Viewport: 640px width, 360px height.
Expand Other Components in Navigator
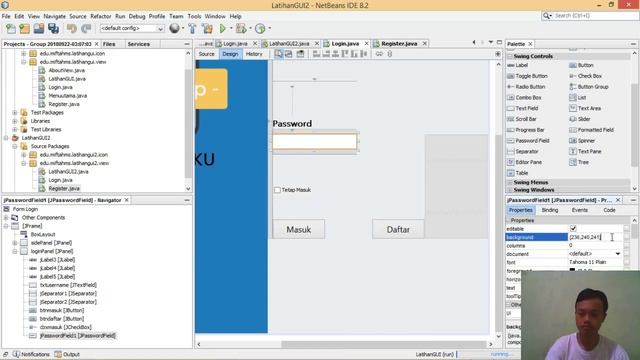click(6, 218)
